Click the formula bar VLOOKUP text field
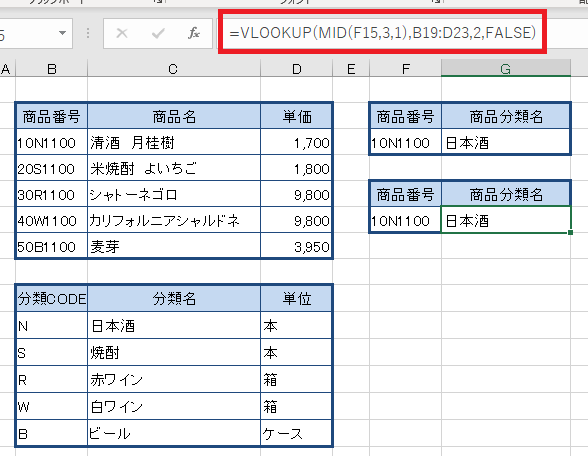This screenshot has width=588, height=456. pos(382,33)
